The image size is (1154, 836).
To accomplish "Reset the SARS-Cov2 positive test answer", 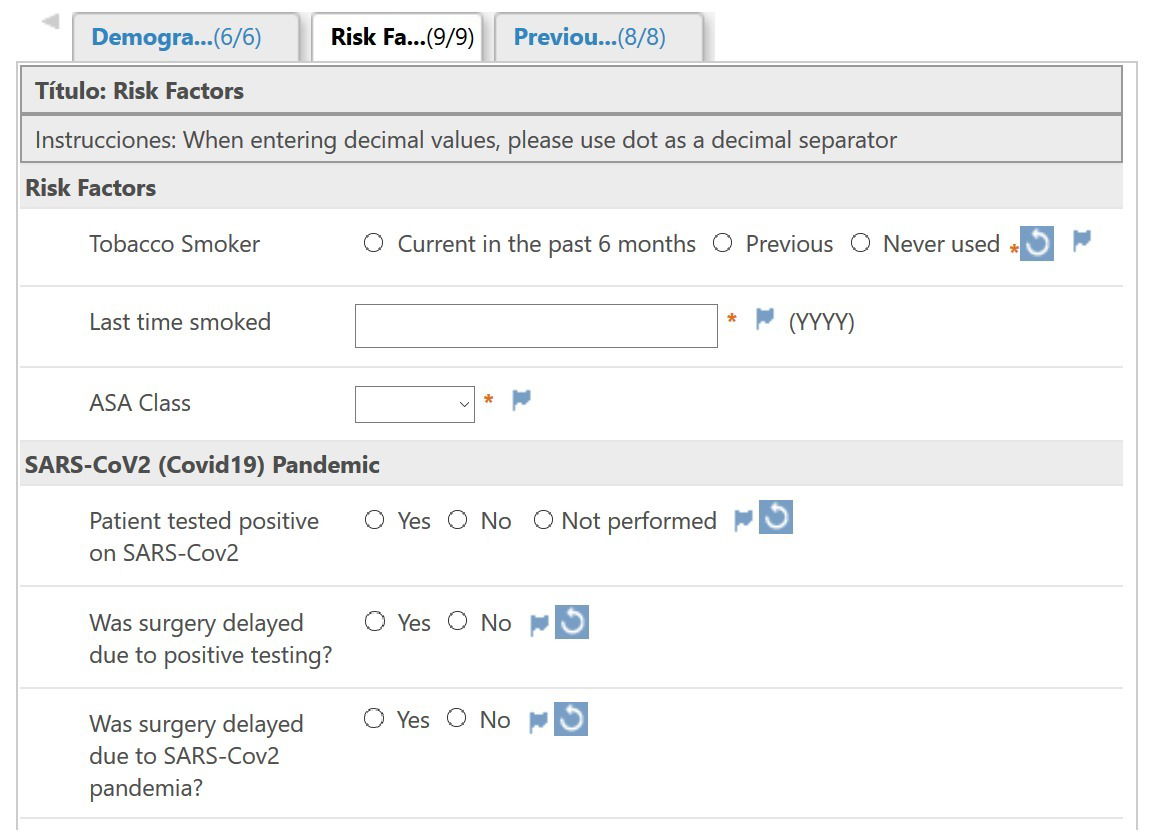I will pyautogui.click(x=776, y=517).
